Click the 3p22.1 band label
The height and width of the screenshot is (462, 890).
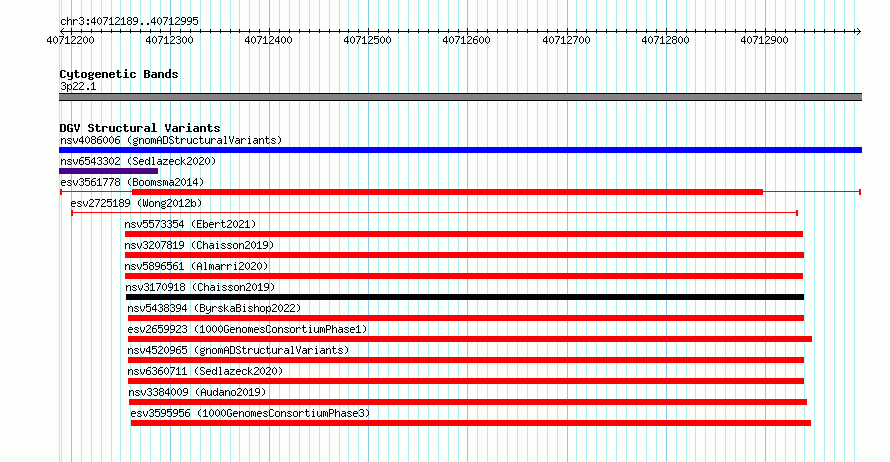78,86
